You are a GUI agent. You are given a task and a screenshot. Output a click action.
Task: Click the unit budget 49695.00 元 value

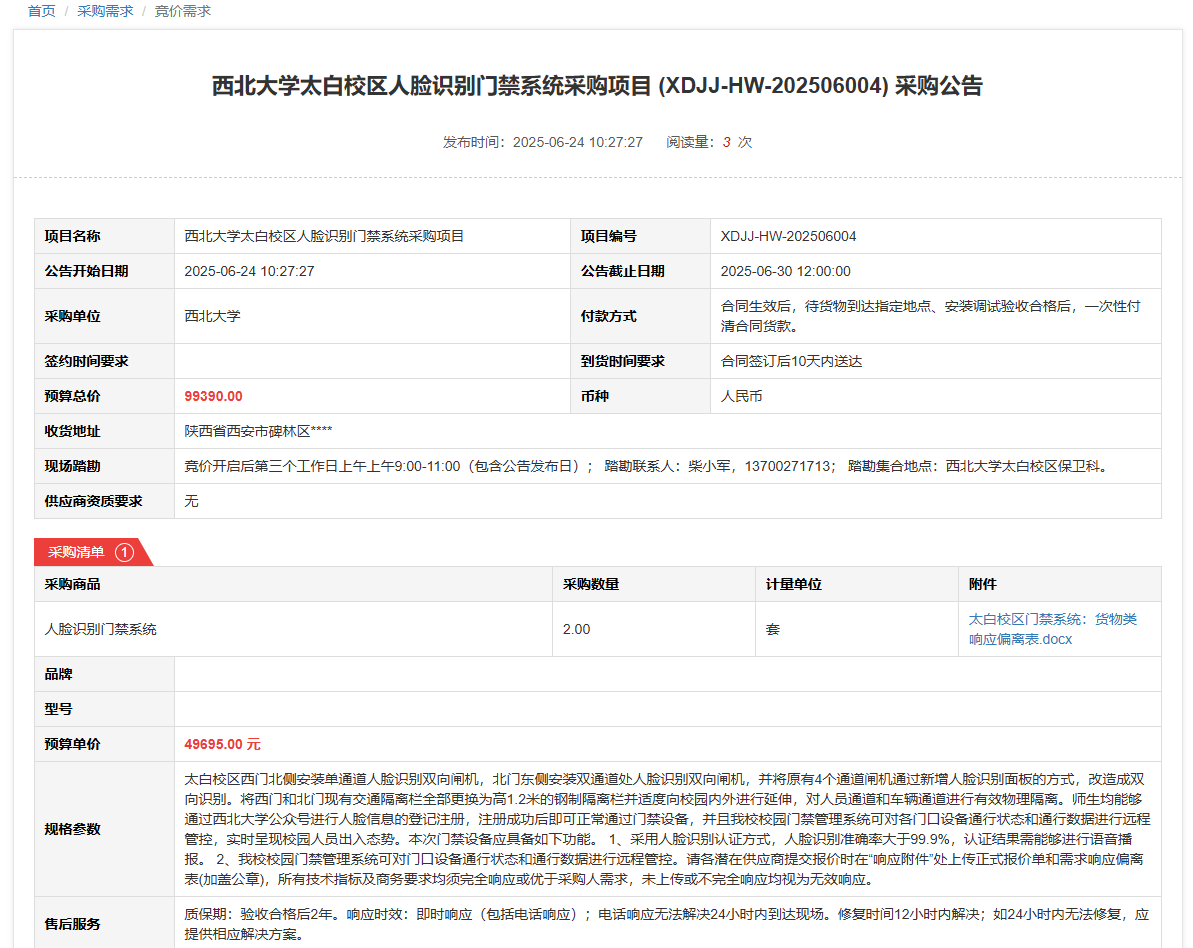pos(222,745)
